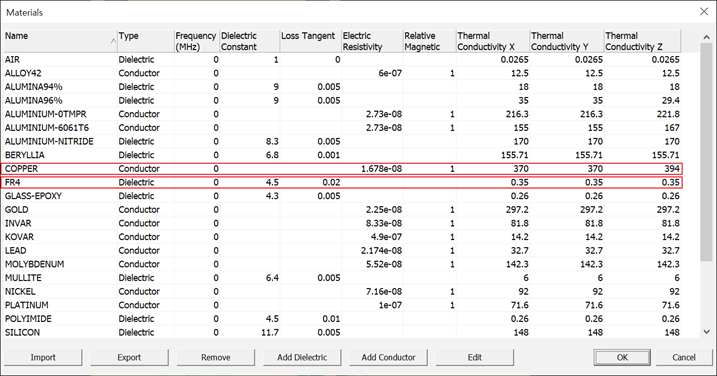
Task: Click the scrollbar up arrow
Action: tap(706, 37)
